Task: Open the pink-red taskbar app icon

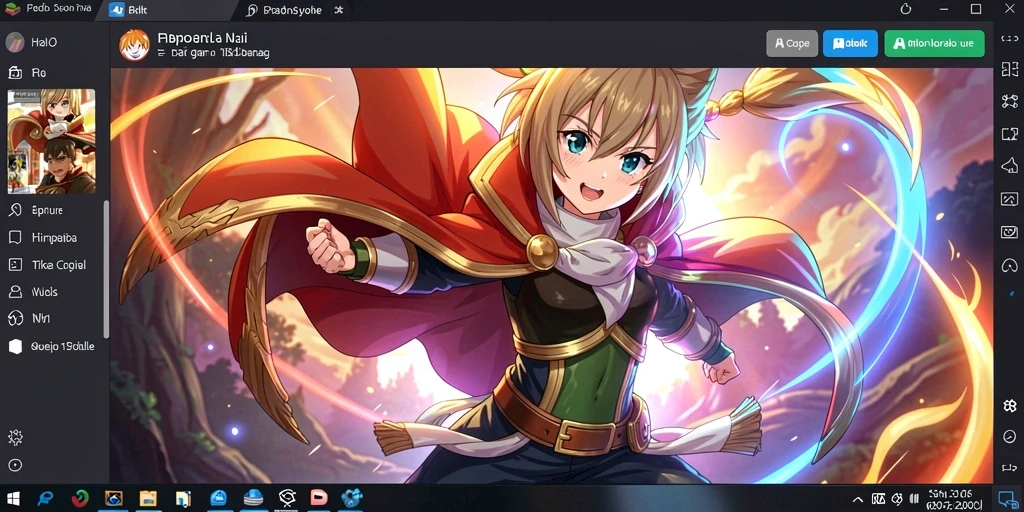Action: click(319, 498)
